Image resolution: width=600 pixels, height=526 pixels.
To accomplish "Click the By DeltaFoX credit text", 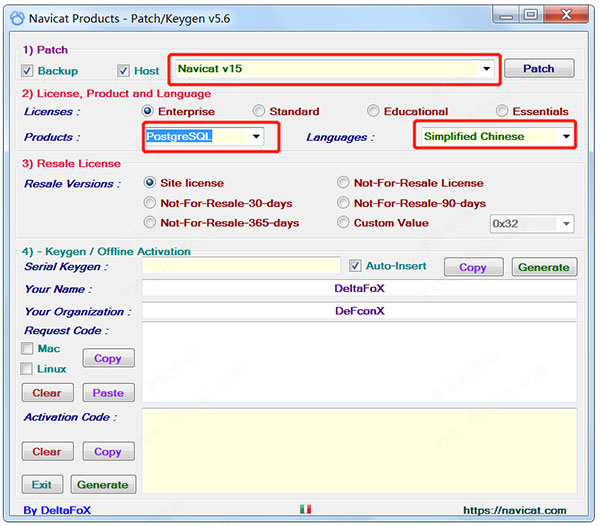I will (x=57, y=510).
